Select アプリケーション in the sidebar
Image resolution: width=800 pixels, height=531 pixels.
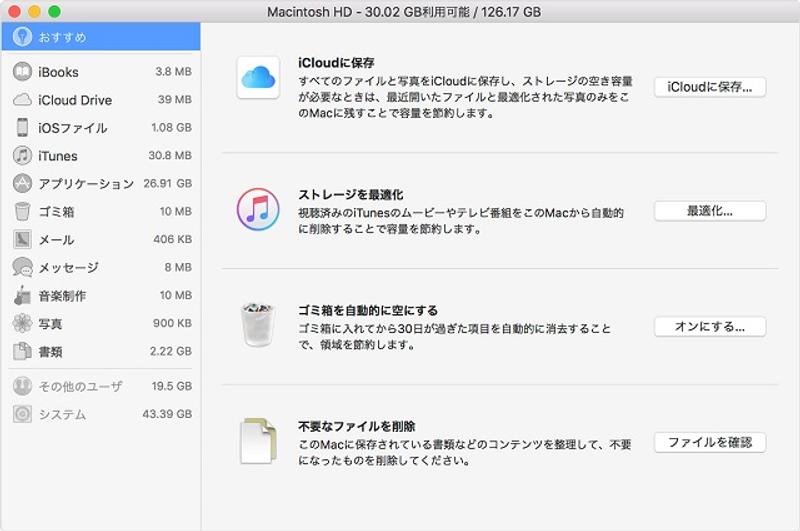pos(101,183)
